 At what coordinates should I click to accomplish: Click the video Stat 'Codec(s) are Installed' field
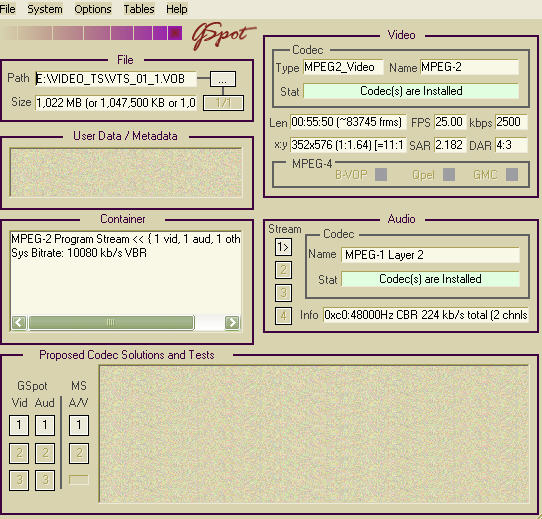point(411,91)
